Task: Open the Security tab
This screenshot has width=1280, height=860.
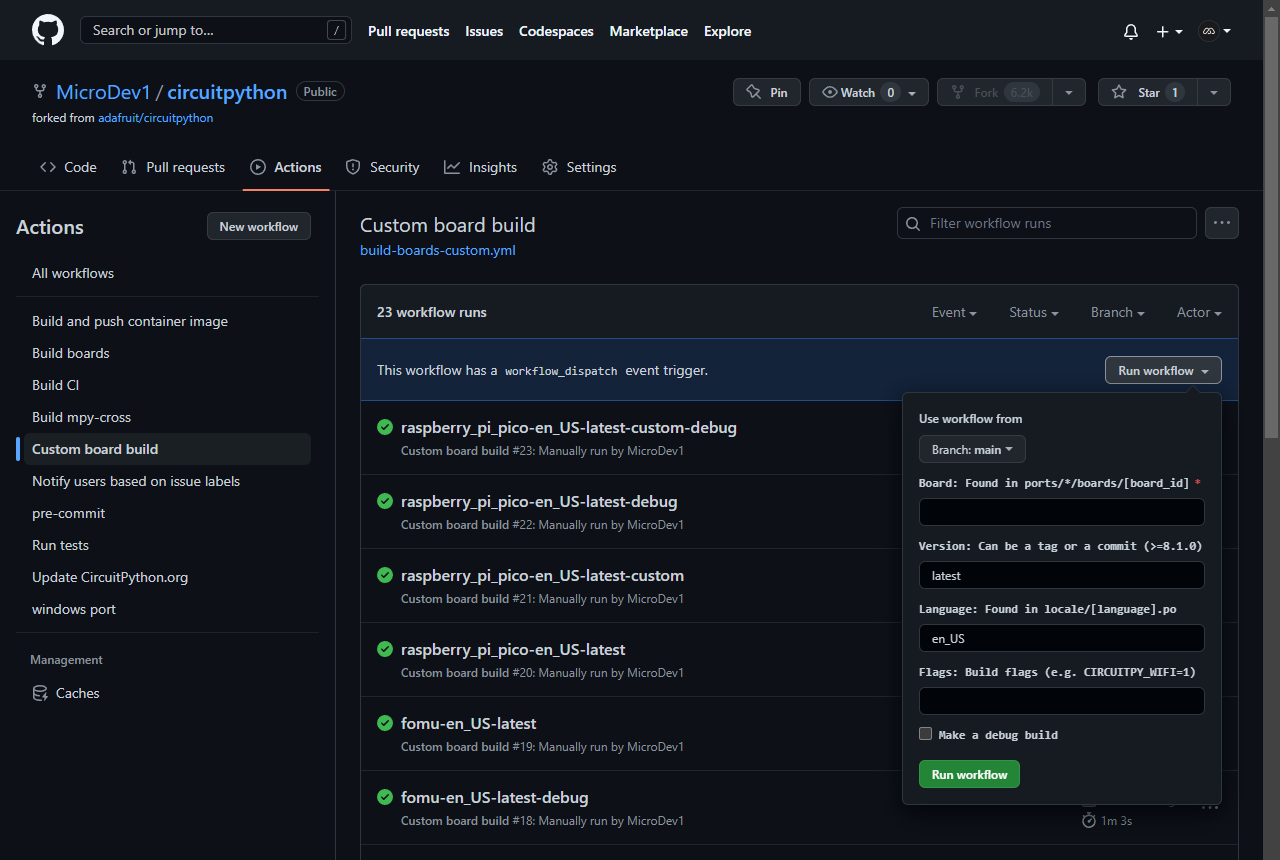Action: [x=382, y=167]
